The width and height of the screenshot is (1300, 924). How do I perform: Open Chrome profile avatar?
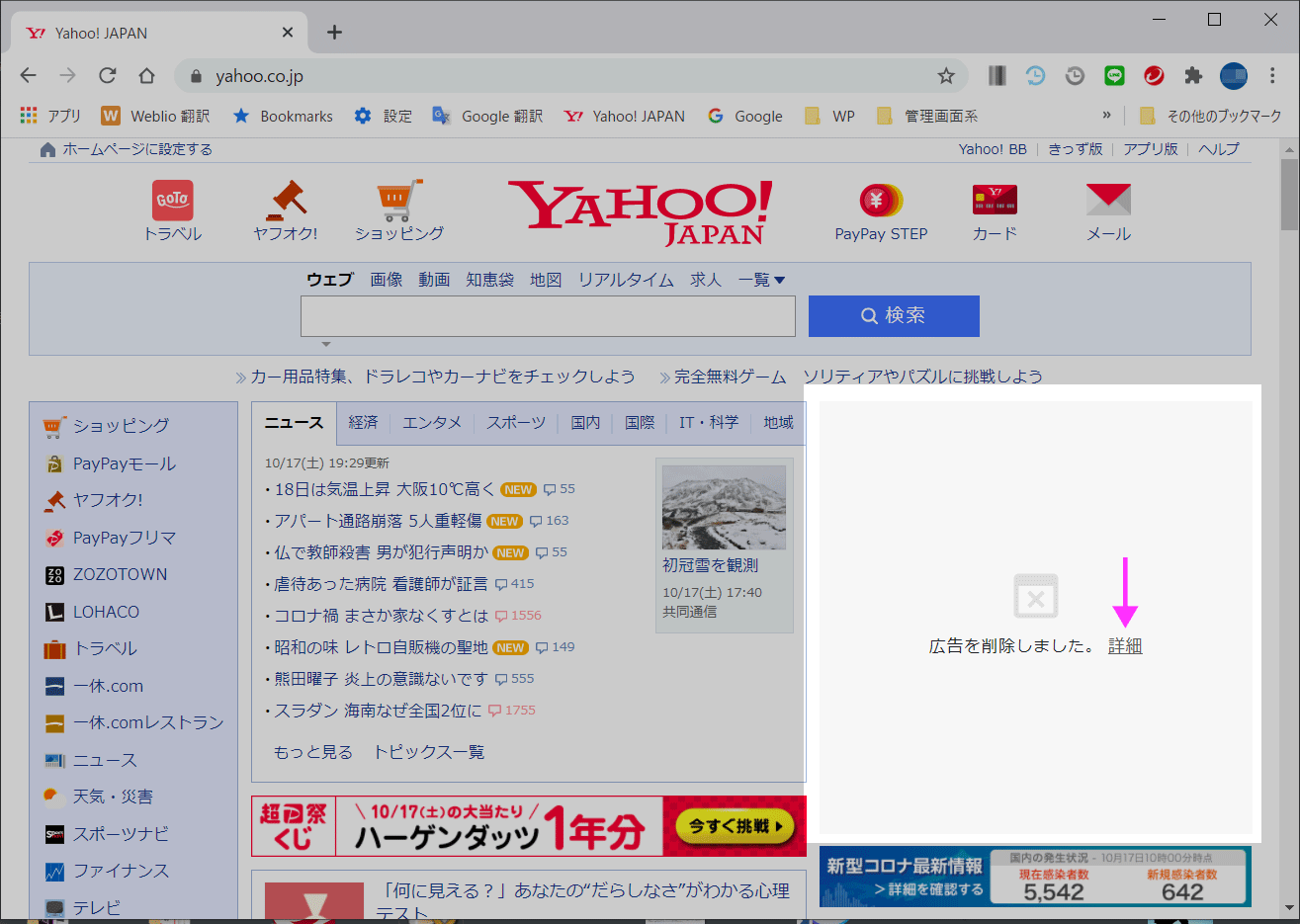(x=1233, y=76)
